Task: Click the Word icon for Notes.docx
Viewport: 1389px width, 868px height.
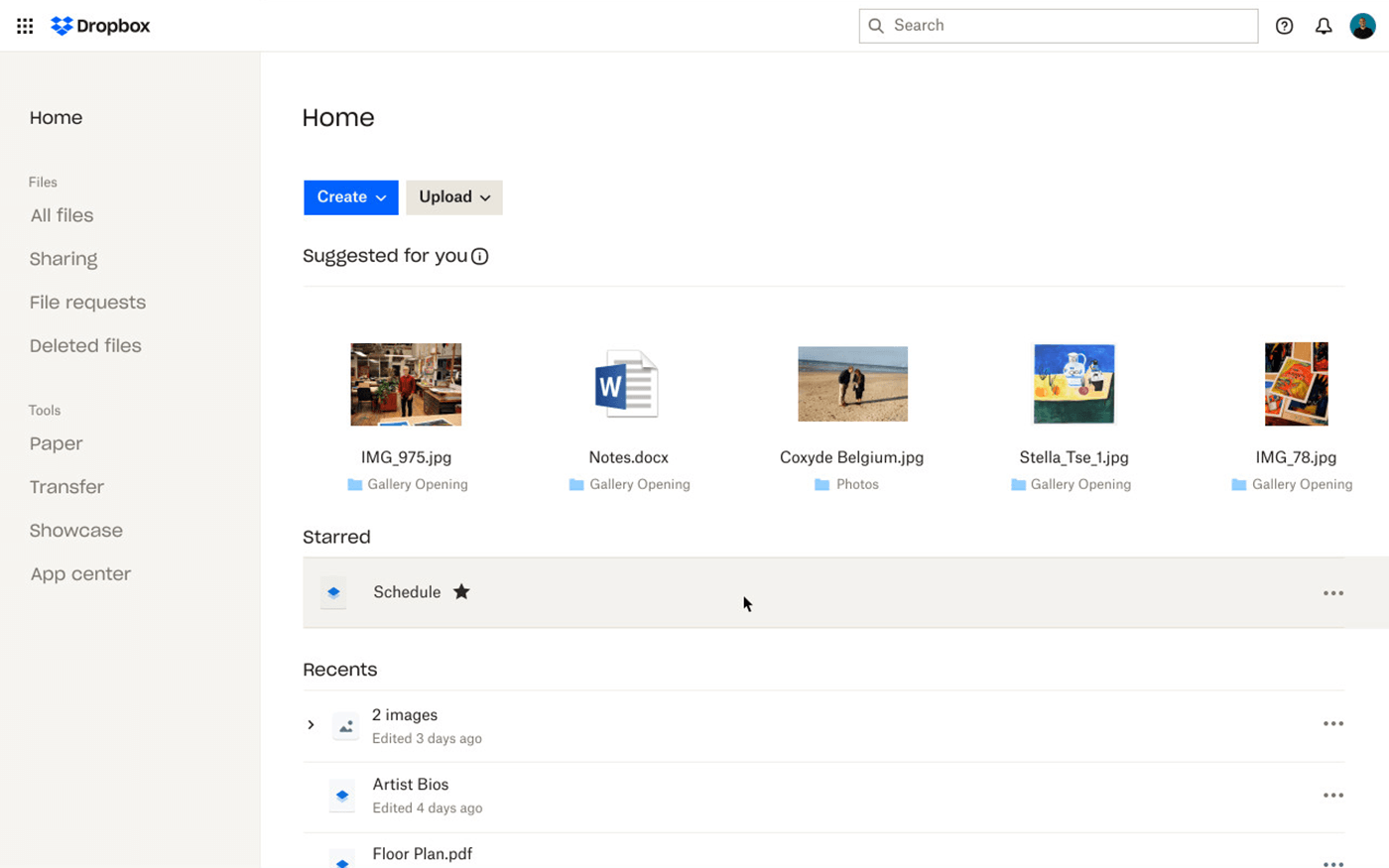Action: pyautogui.click(x=626, y=384)
